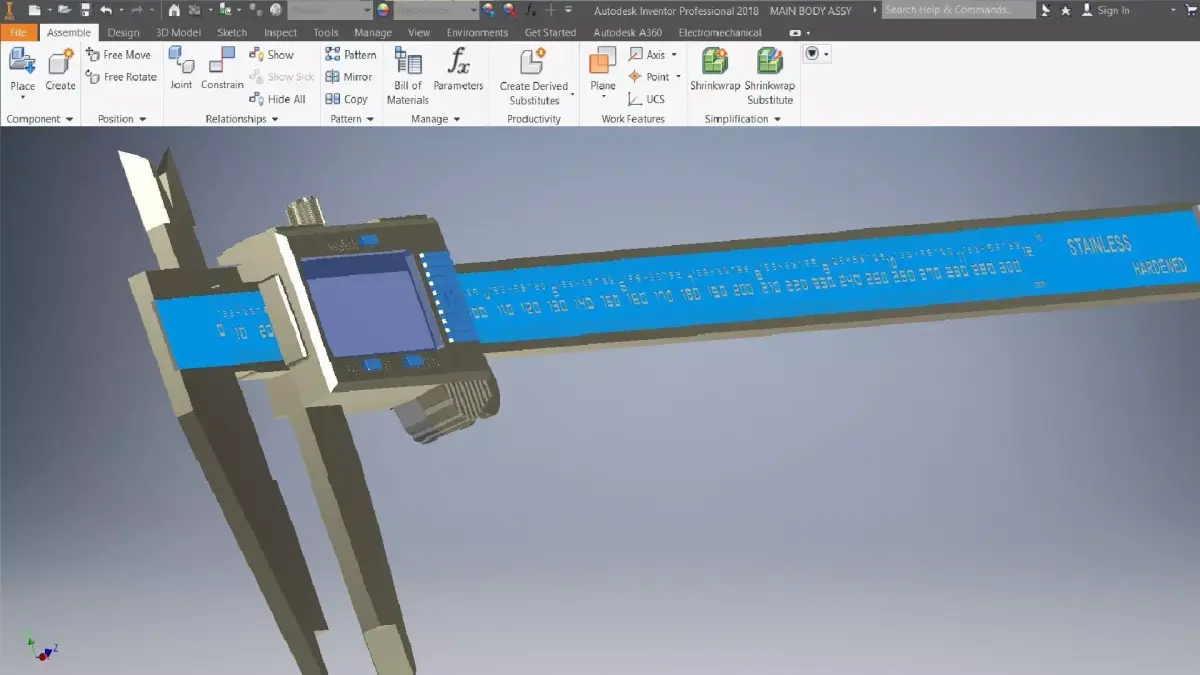The image size is (1200, 675).
Task: Open the Material dropdown box
Action: click(330, 10)
